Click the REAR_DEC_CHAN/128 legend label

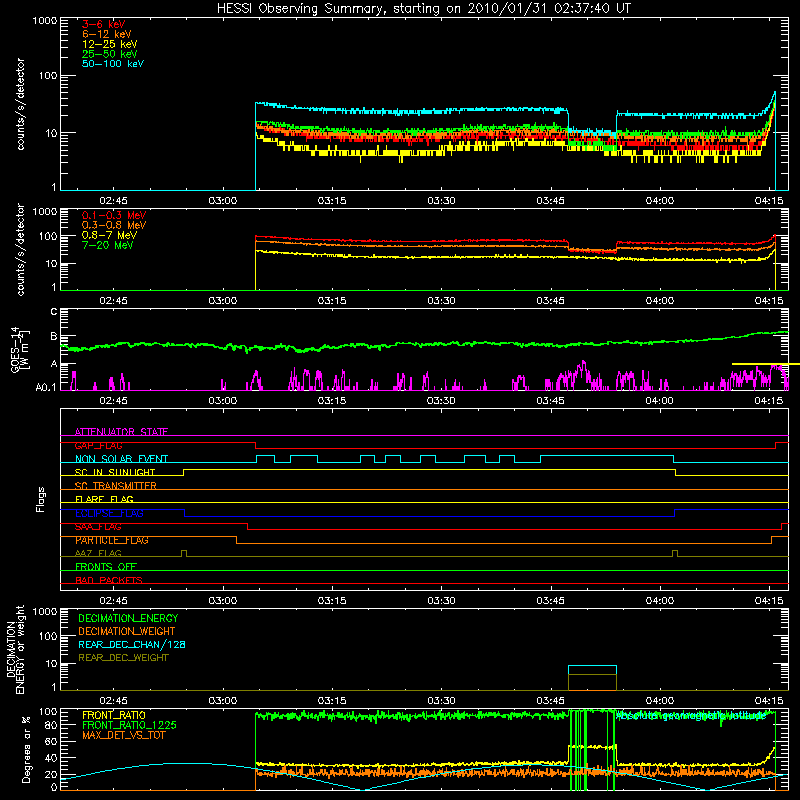point(132,644)
